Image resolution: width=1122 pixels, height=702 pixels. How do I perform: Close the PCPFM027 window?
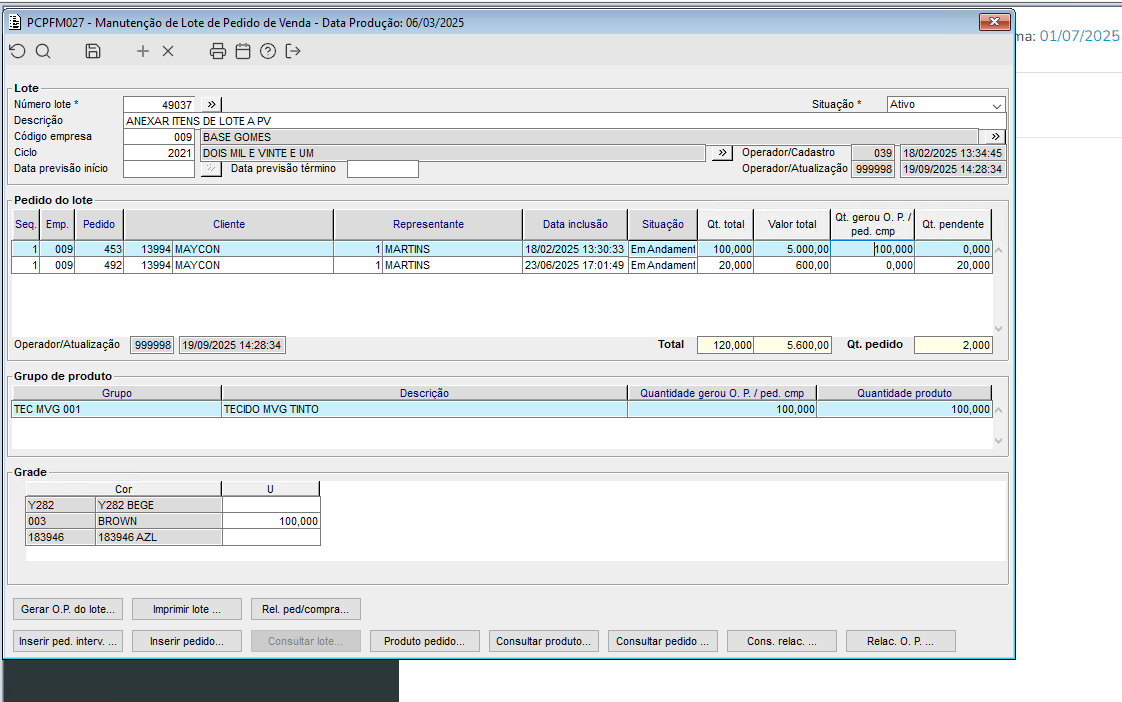click(994, 22)
